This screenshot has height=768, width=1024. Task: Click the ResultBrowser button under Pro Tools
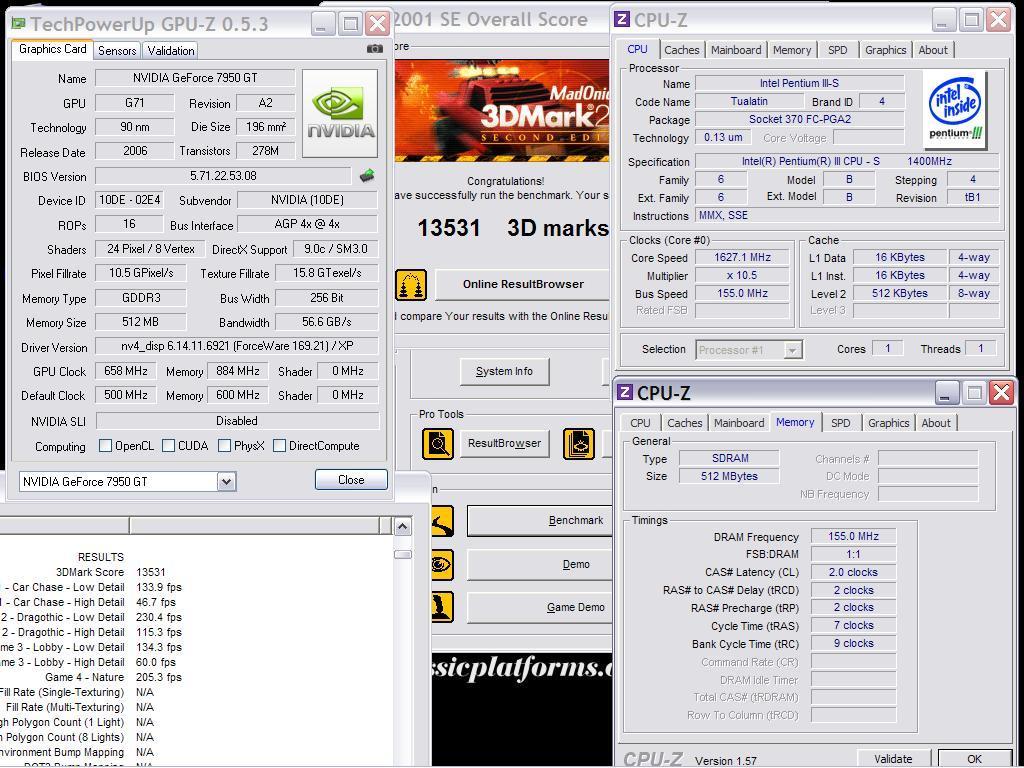504,443
